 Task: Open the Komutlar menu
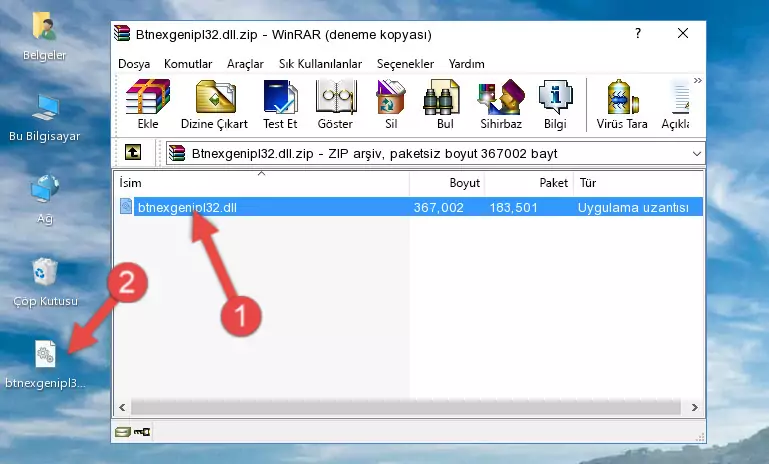[x=188, y=64]
